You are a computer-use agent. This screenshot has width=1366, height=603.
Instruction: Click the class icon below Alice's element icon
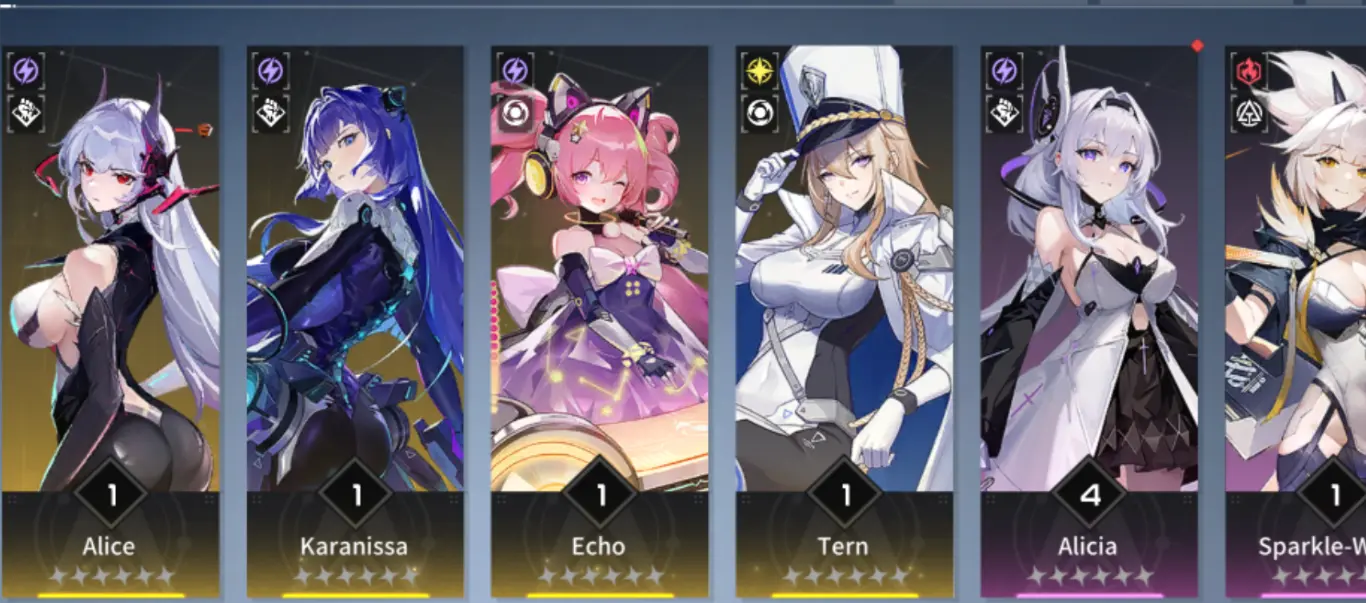(25, 113)
